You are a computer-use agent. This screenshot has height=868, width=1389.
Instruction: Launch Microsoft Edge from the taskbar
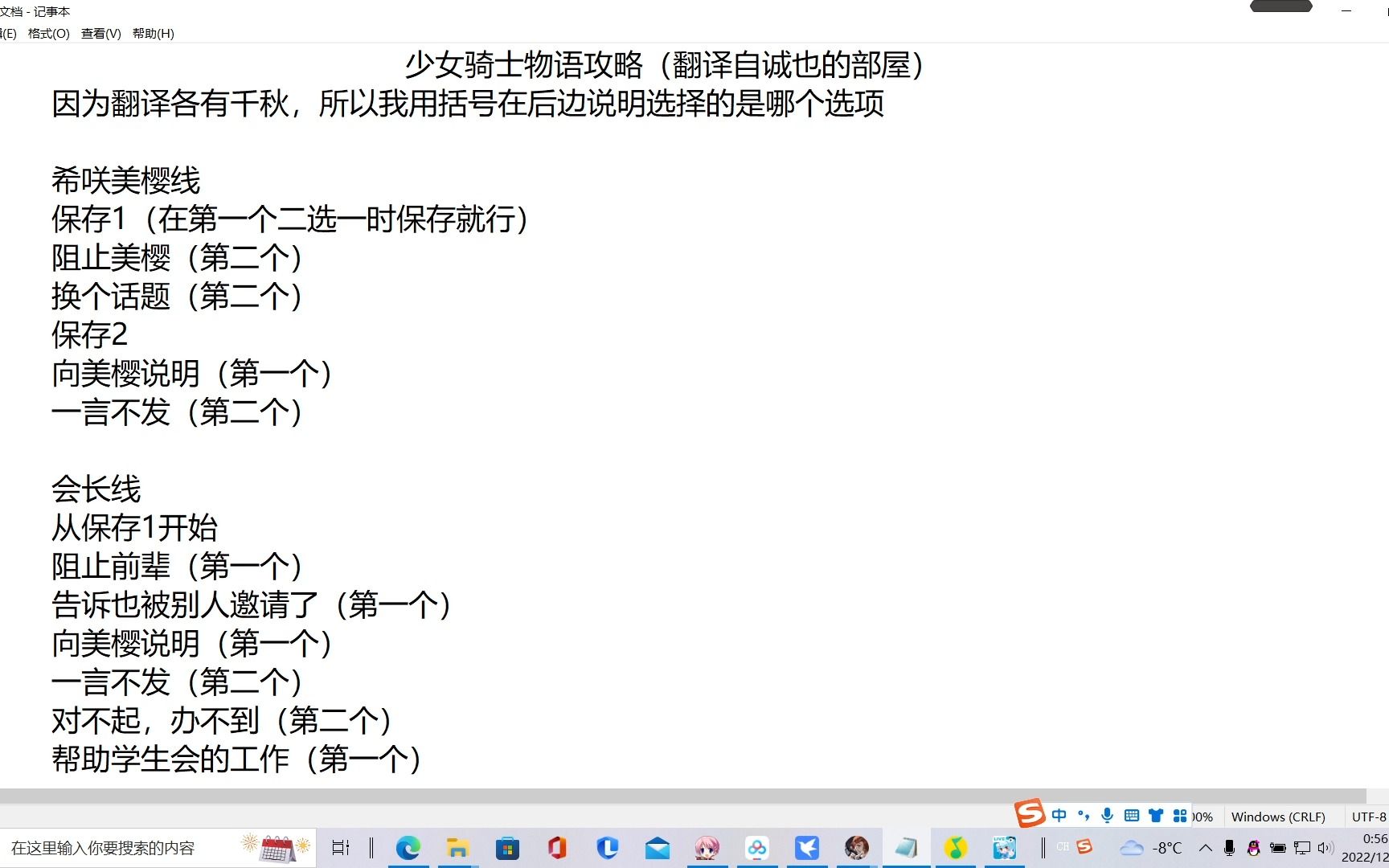pyautogui.click(x=408, y=848)
